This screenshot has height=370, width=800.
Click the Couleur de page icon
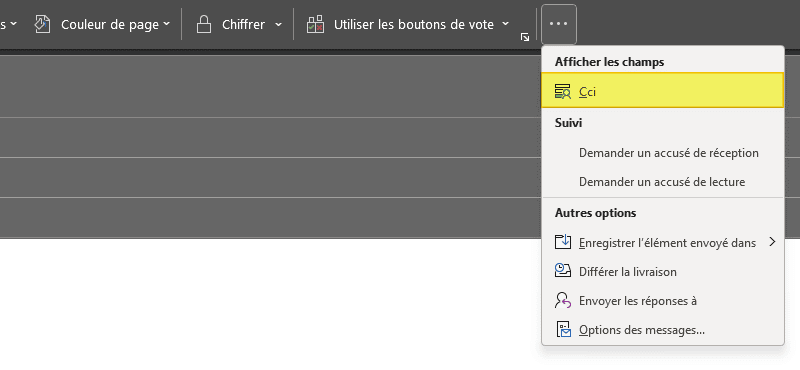point(42,24)
